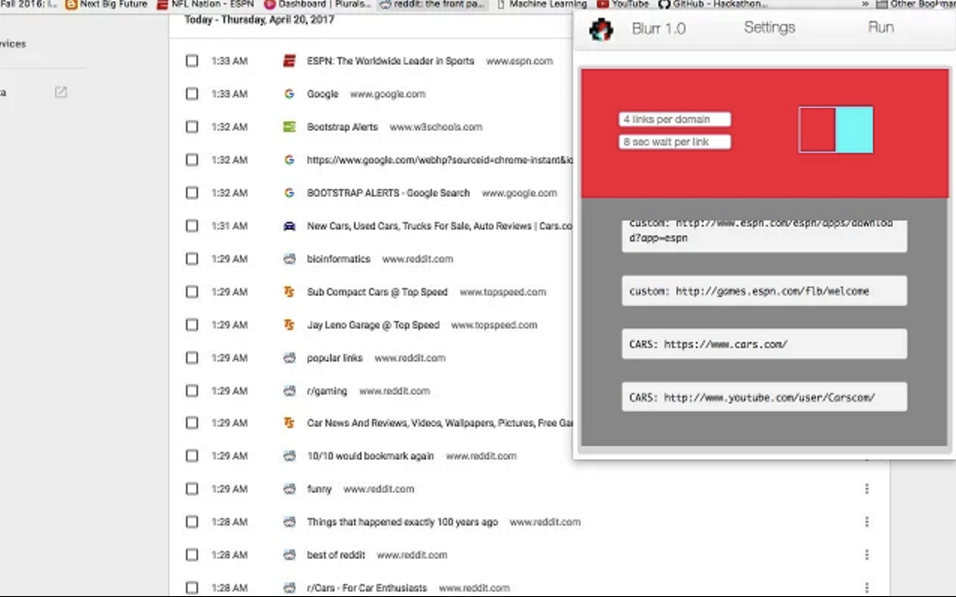Viewport: 956px width, 597px height.
Task: Pick the red color swatch
Action: click(x=817, y=130)
